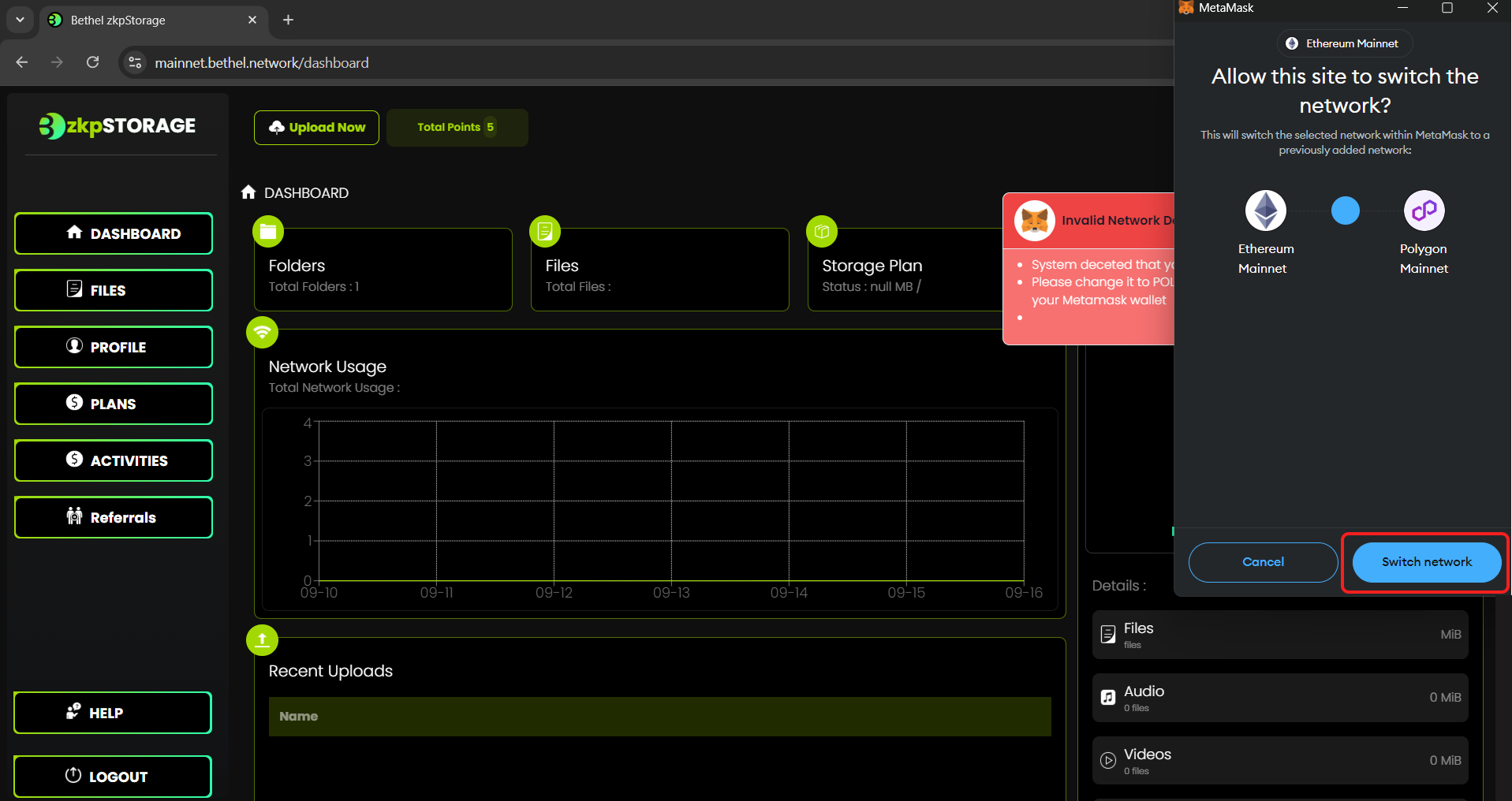The height and width of the screenshot is (801, 1512).
Task: Open the Videos row in Details
Action: pos(1280,761)
